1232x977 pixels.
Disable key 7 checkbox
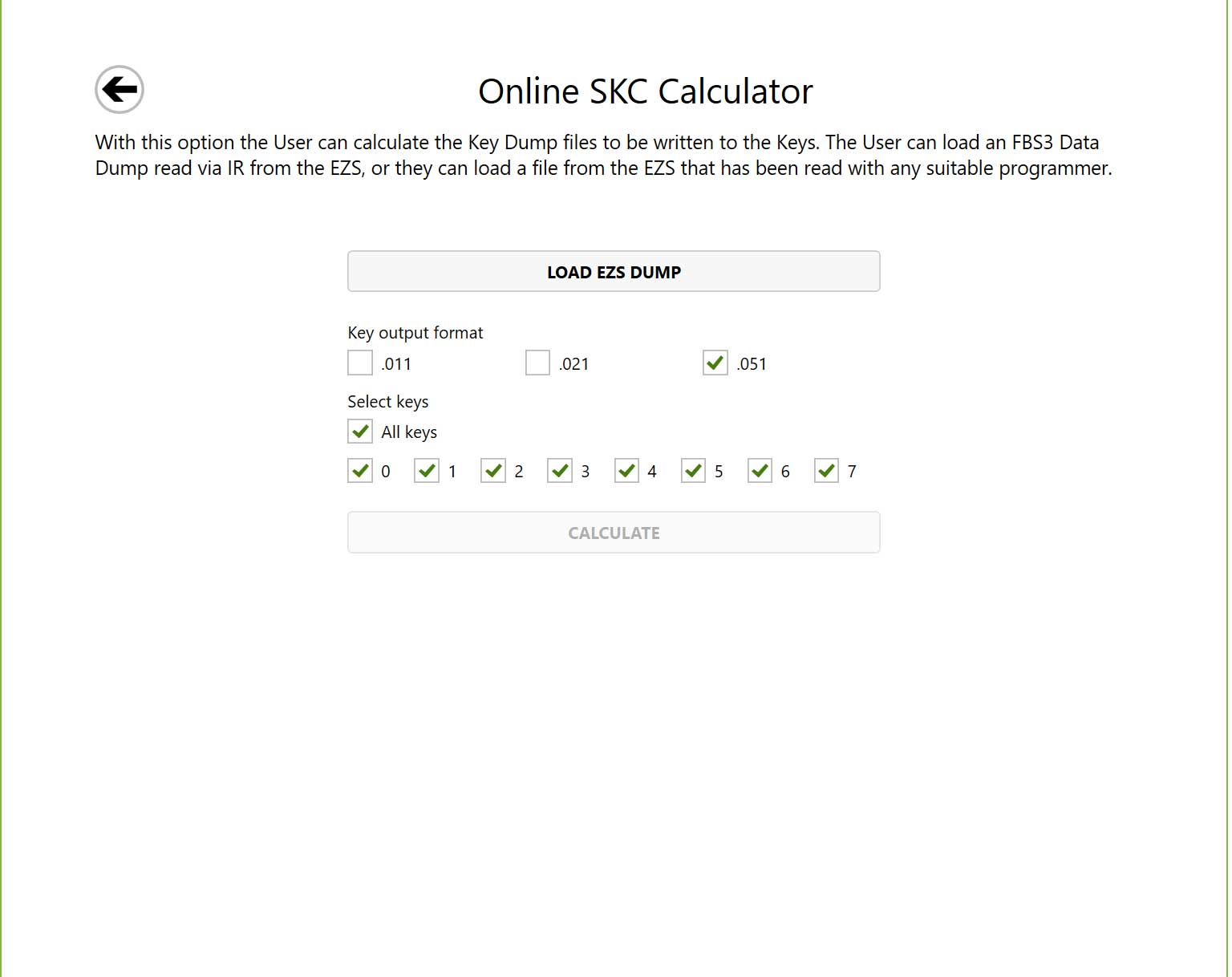click(x=826, y=471)
